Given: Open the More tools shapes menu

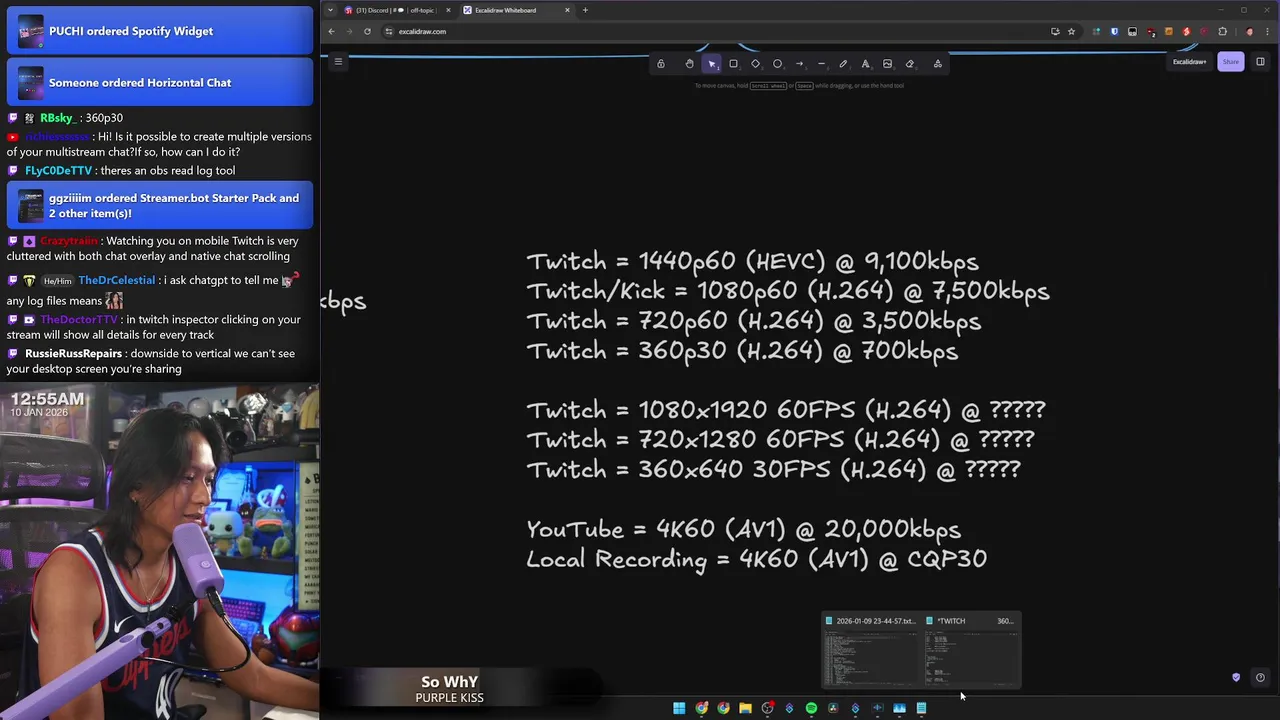Looking at the screenshot, I should tap(937, 64).
